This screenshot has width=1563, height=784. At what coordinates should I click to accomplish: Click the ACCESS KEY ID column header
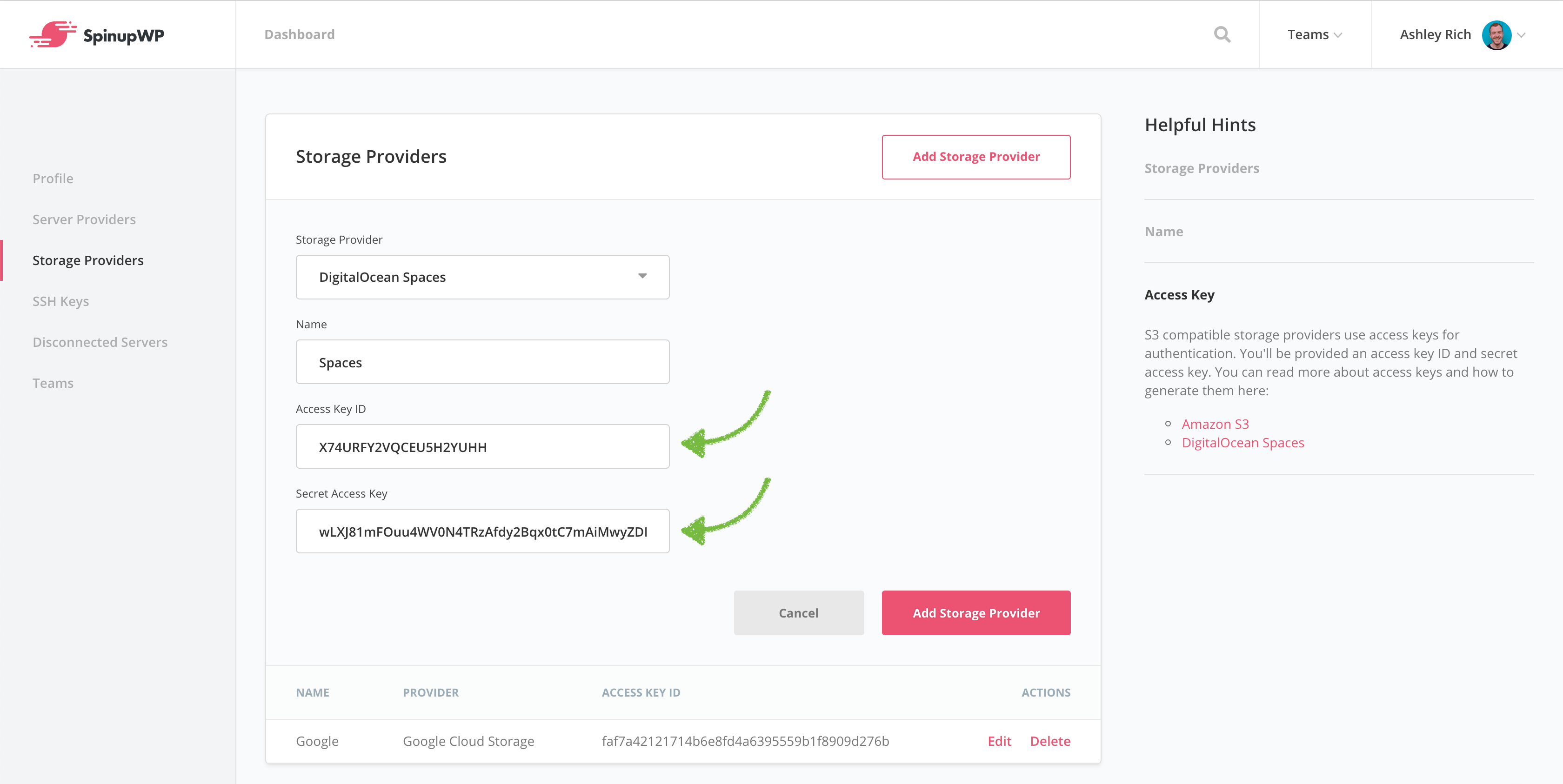(641, 692)
